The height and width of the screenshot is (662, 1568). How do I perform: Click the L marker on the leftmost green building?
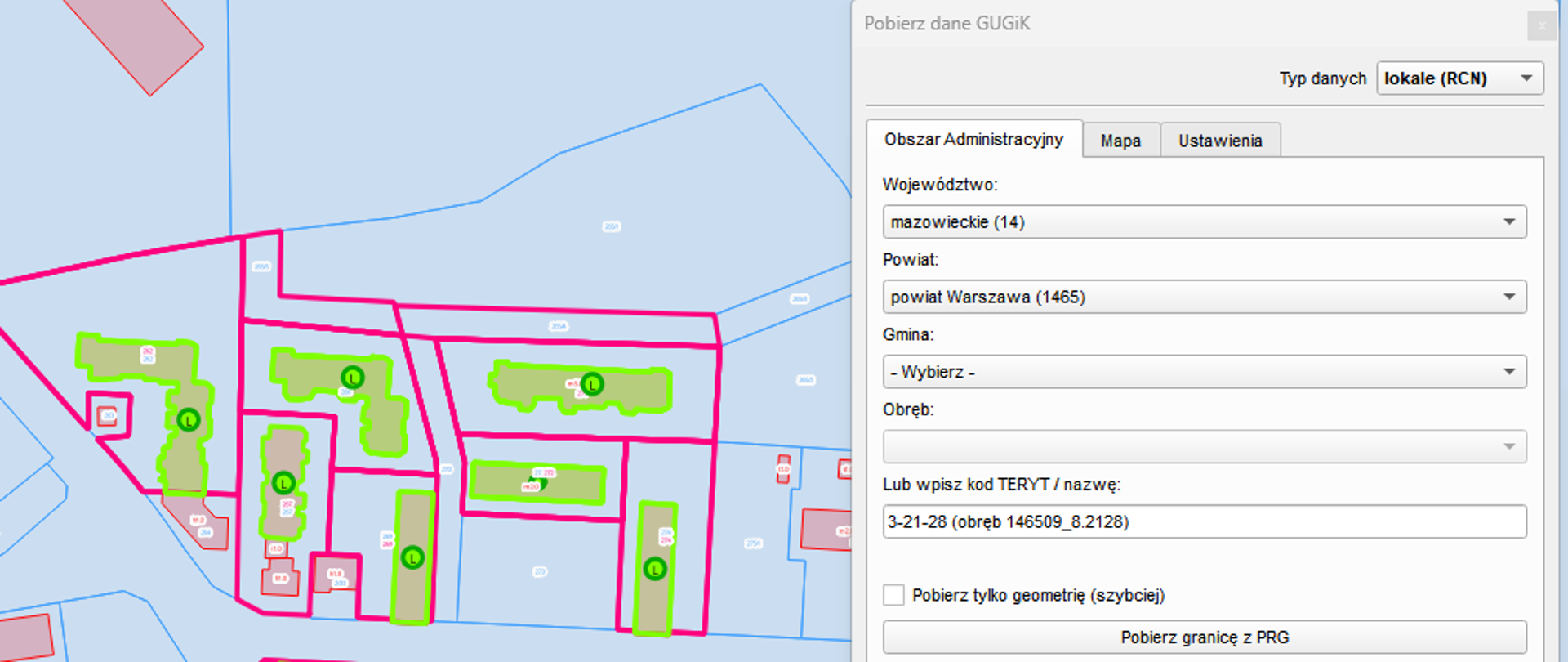(x=189, y=421)
